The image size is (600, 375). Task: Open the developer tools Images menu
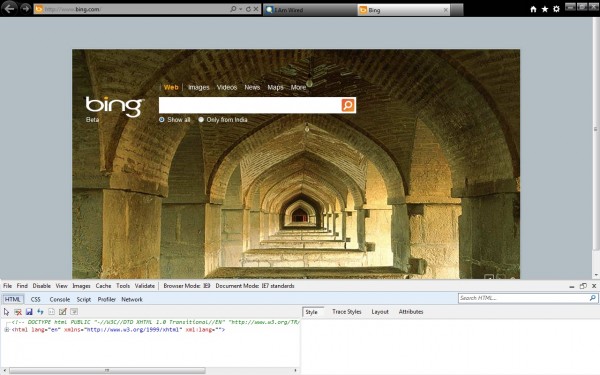click(x=81, y=286)
